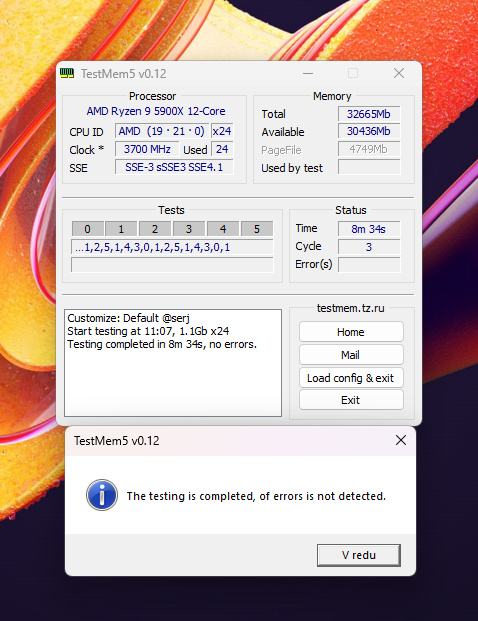
Task: Click the testmem.tz.ru group label
Action: 351,308
